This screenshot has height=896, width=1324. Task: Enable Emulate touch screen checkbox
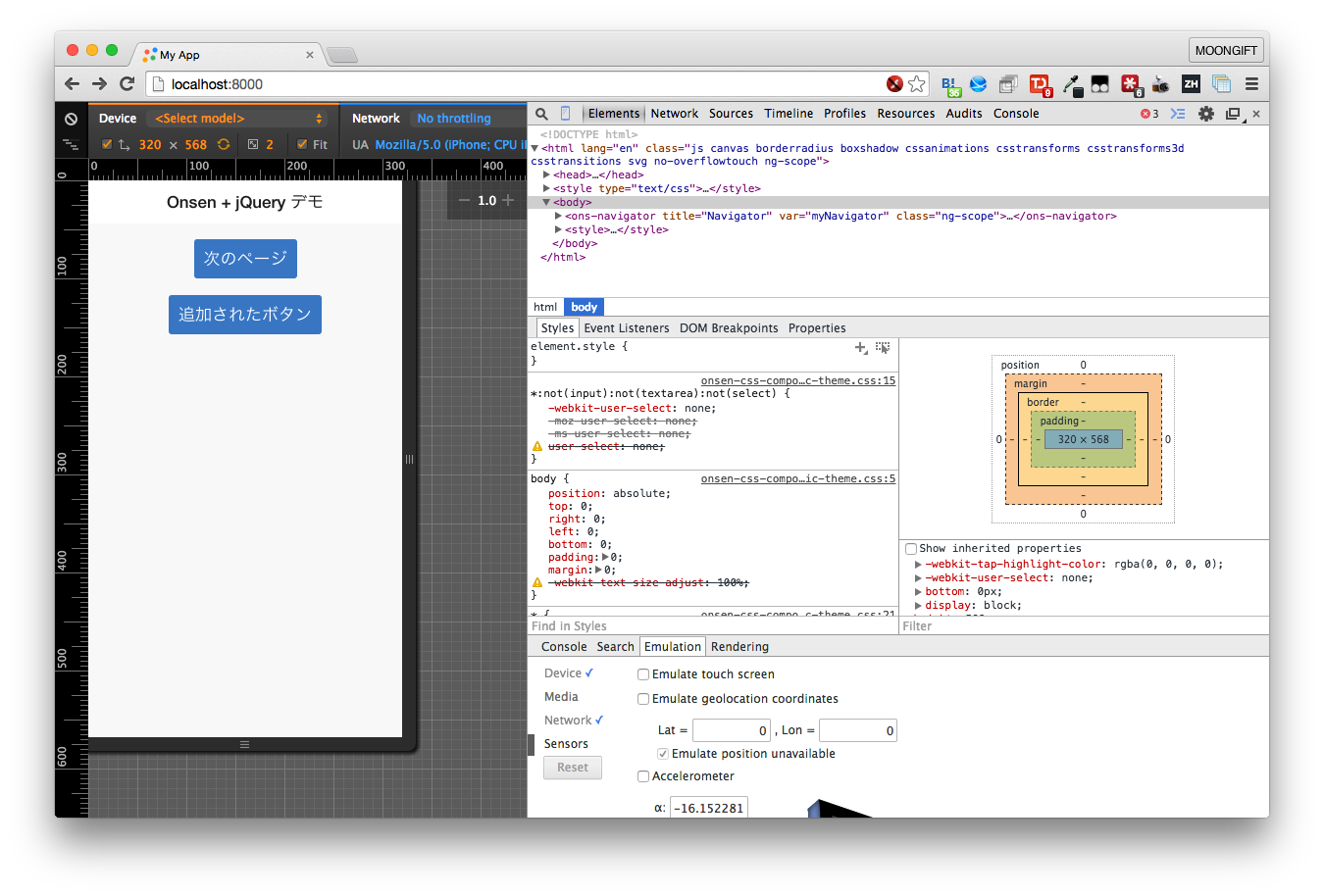[x=643, y=674]
